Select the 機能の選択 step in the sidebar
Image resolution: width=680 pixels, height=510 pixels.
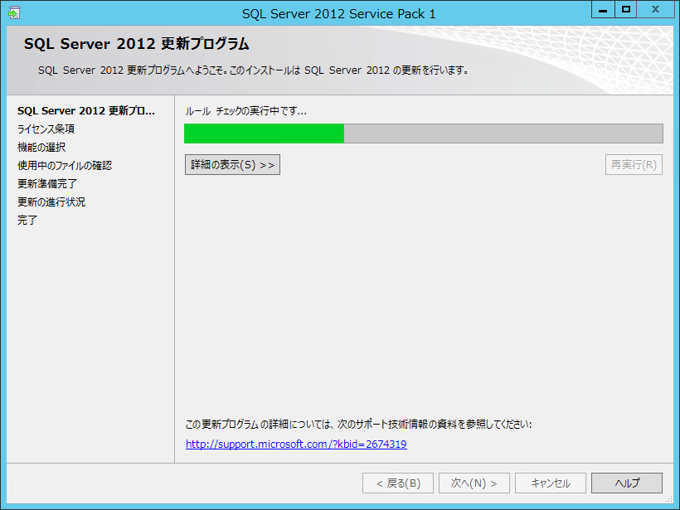pyautogui.click(x=42, y=147)
